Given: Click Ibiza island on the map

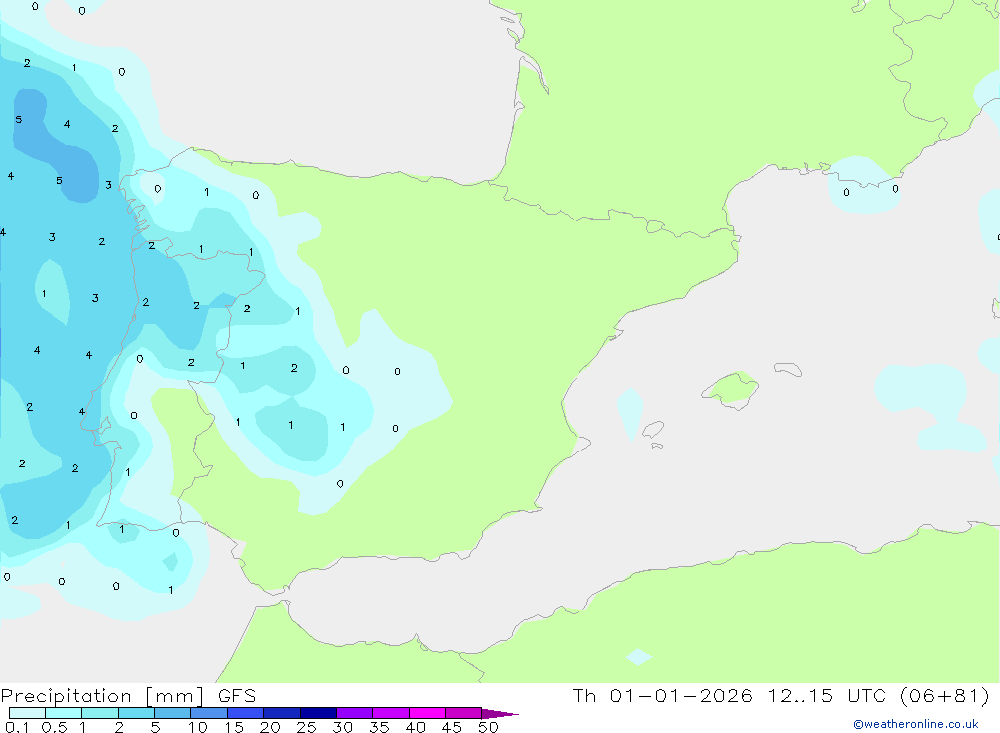Looking at the screenshot, I should coord(652,431).
